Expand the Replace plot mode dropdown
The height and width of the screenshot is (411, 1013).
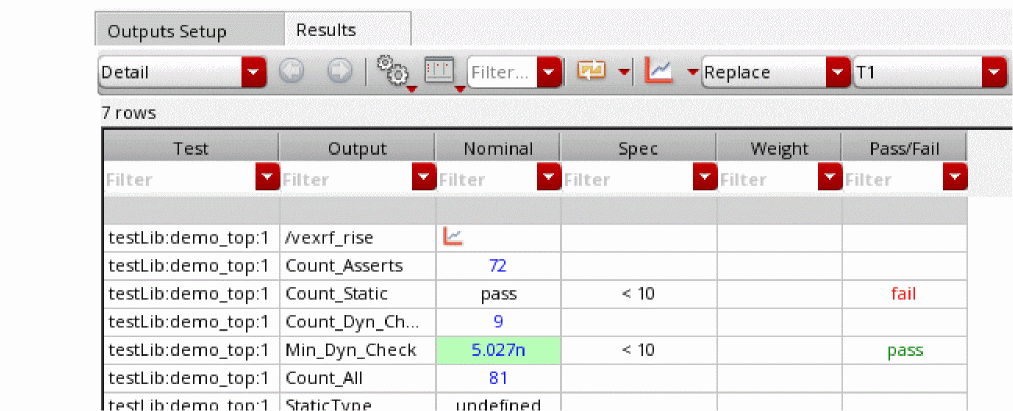[x=775, y=72]
